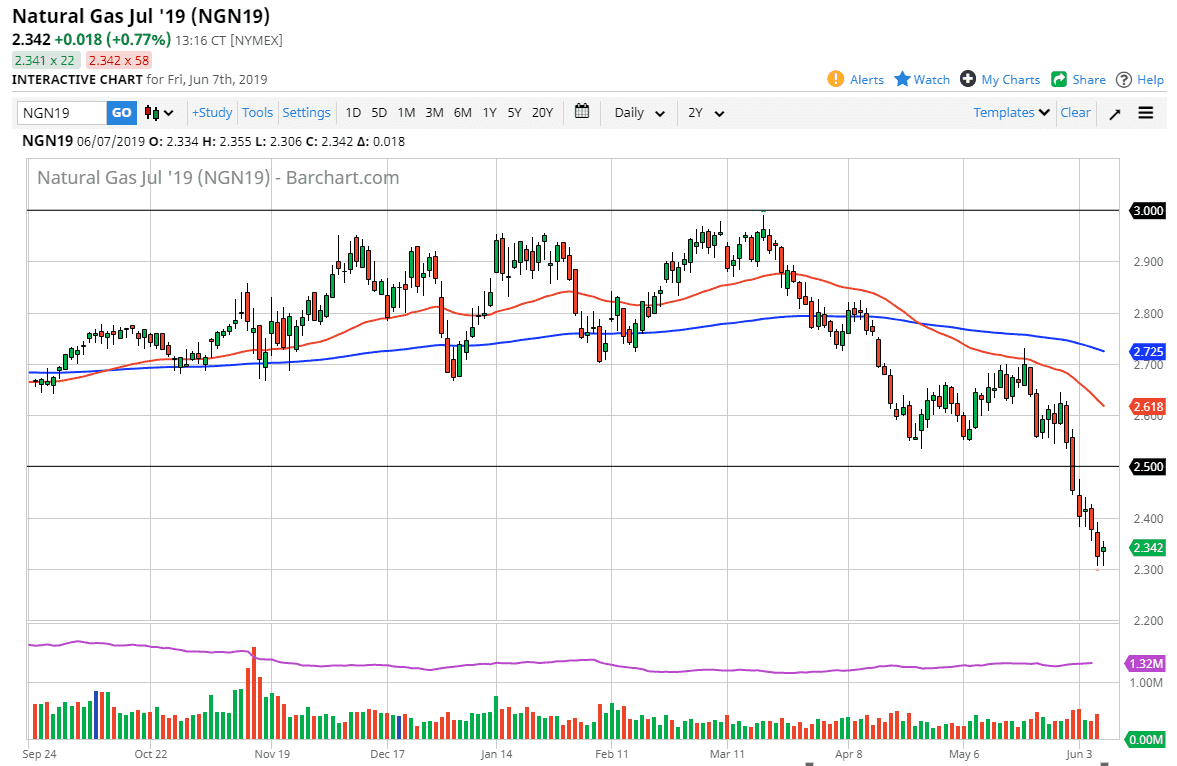
Task: Expand the 2Y period dropdown
Action: pos(706,113)
